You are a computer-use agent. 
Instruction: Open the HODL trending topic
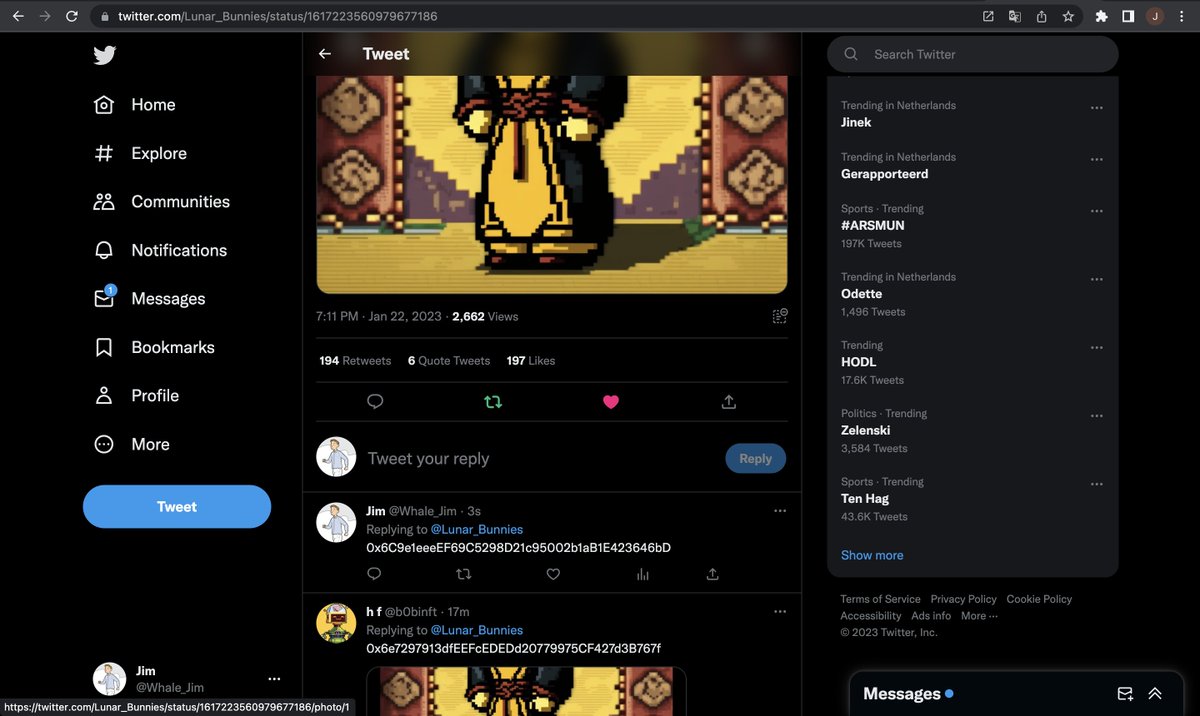(x=859, y=362)
